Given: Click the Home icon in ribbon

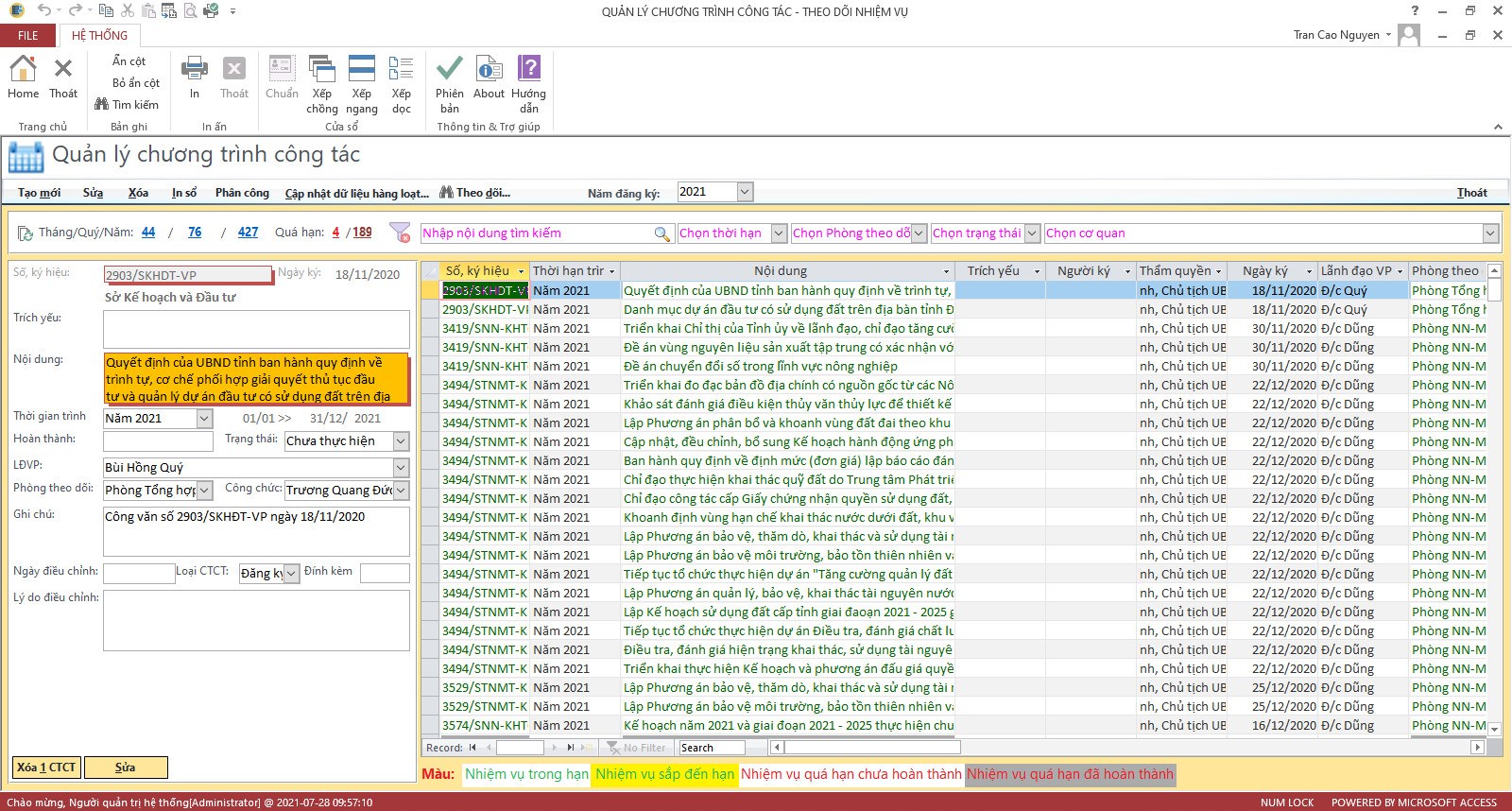Looking at the screenshot, I should pos(23,70).
